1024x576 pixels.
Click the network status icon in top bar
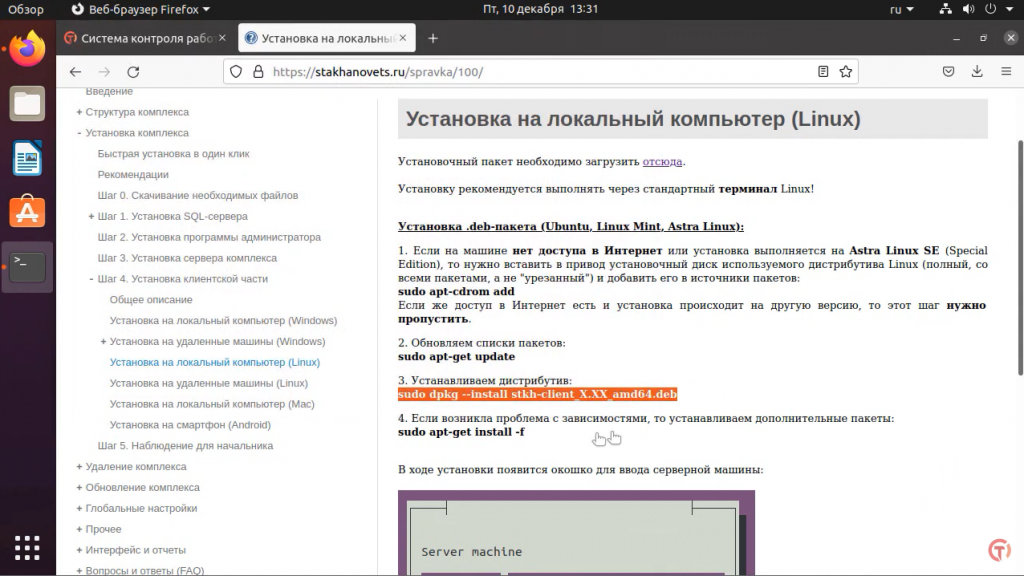point(945,9)
